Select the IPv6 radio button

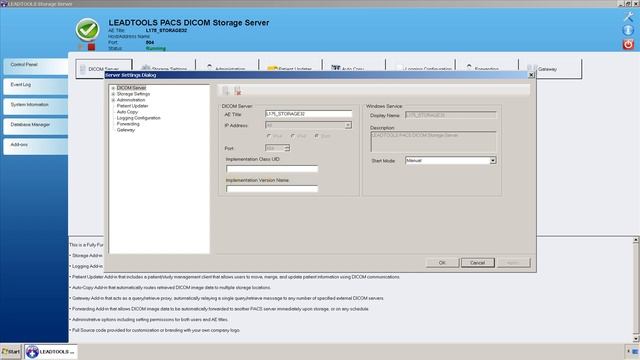pos(293,136)
